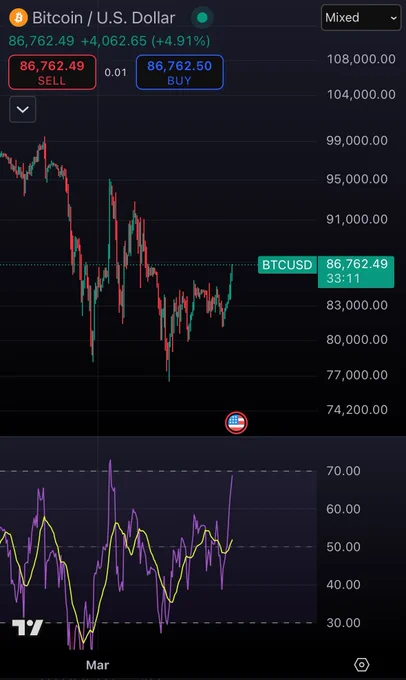Click the 83,000.00 price axis label
406x680 pixels.
[357, 305]
